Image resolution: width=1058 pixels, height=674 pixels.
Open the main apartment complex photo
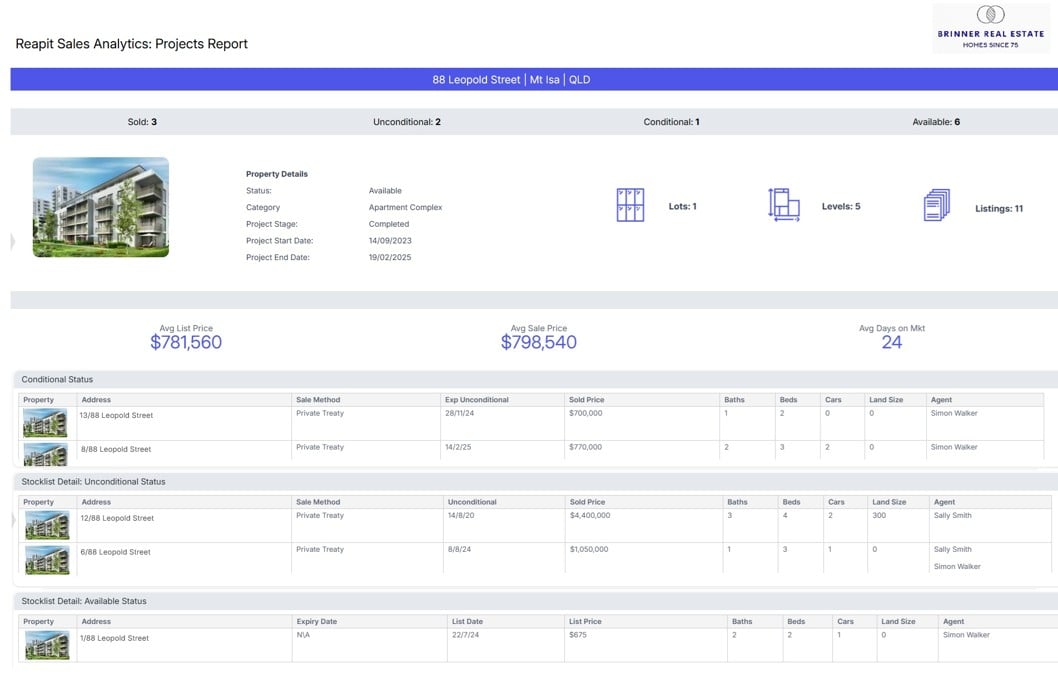point(101,207)
